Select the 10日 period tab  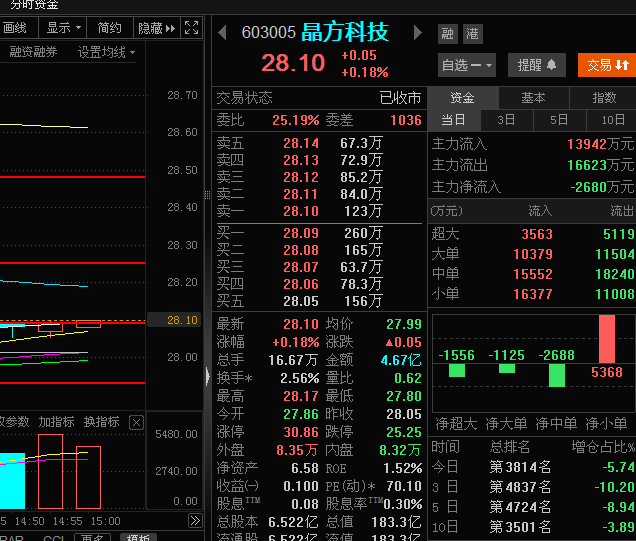[612, 120]
